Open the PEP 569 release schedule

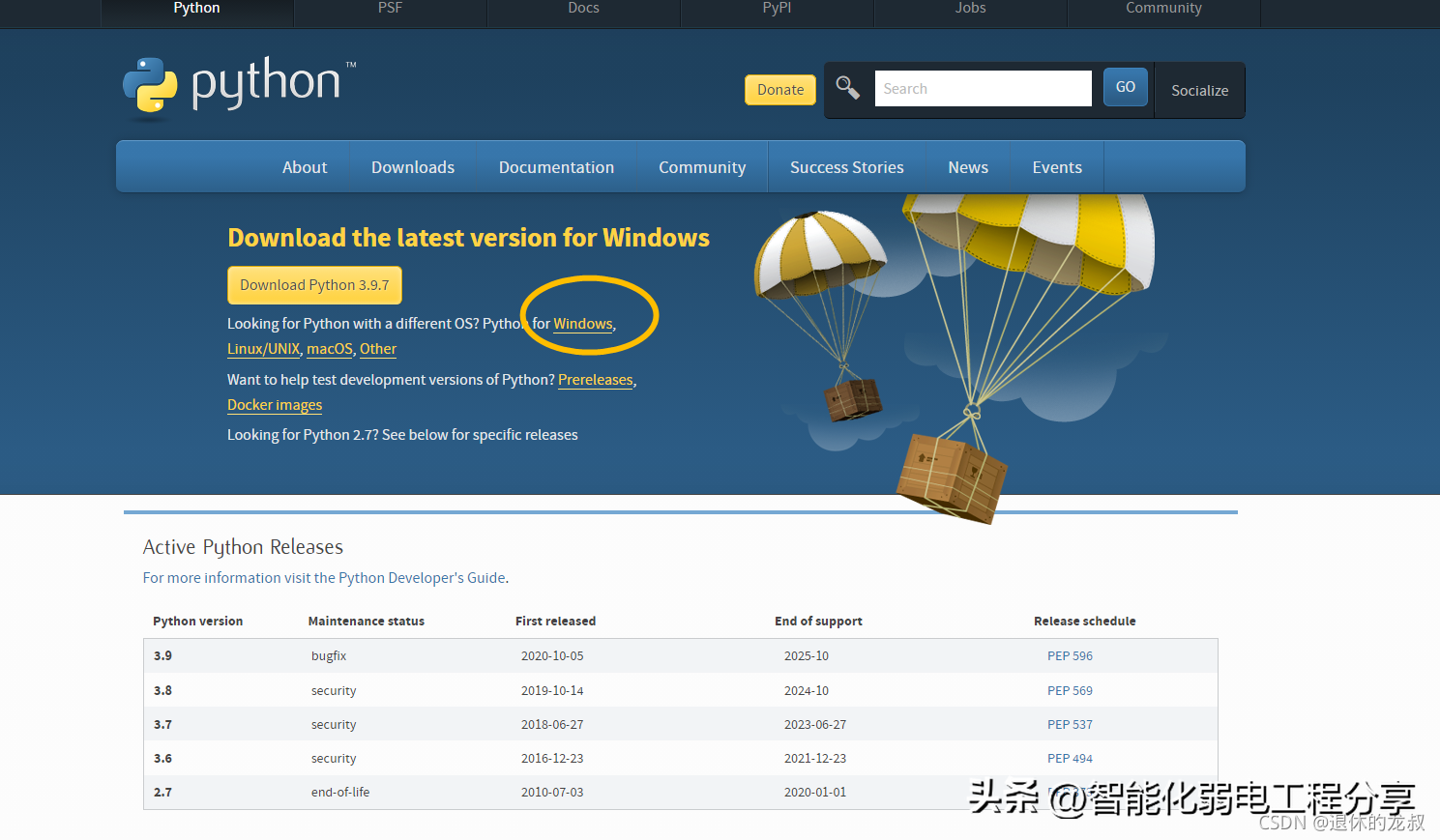pyautogui.click(x=1070, y=691)
